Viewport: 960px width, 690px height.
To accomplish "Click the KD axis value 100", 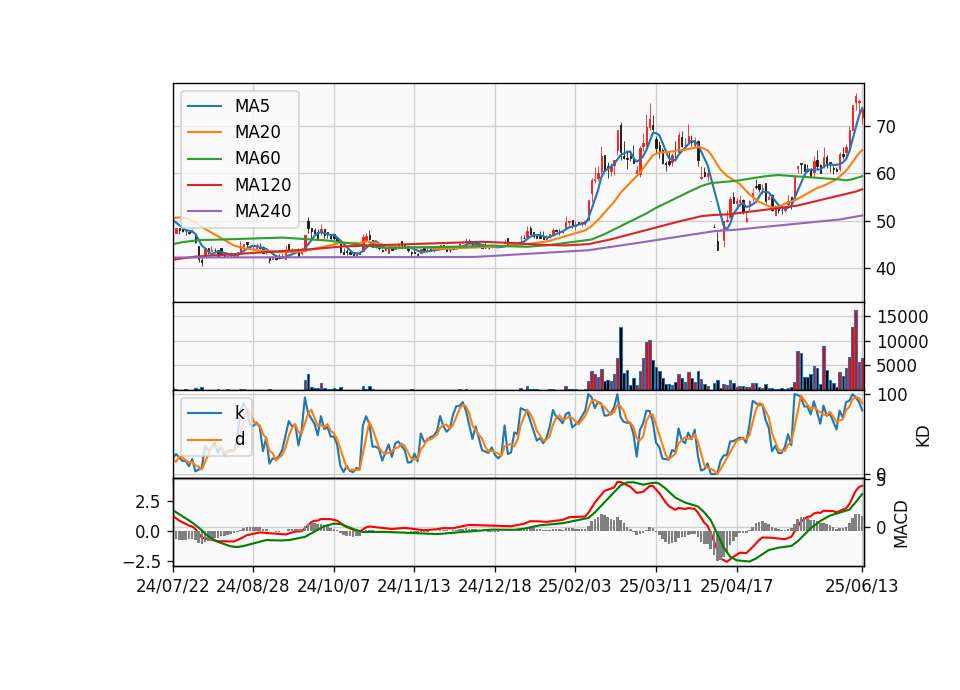I will pyautogui.click(x=891, y=396).
